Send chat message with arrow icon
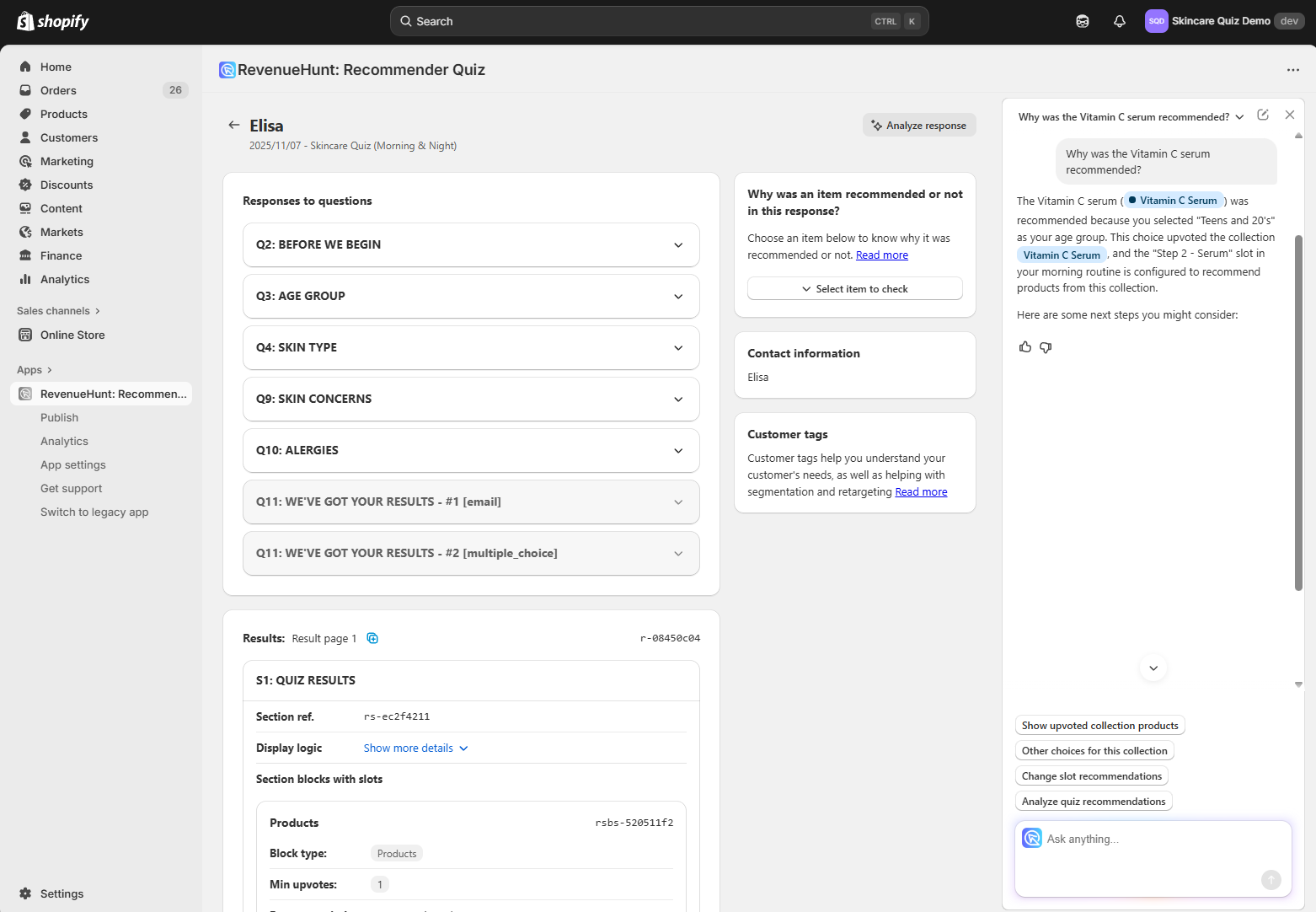This screenshot has height=912, width=1316. (1271, 880)
